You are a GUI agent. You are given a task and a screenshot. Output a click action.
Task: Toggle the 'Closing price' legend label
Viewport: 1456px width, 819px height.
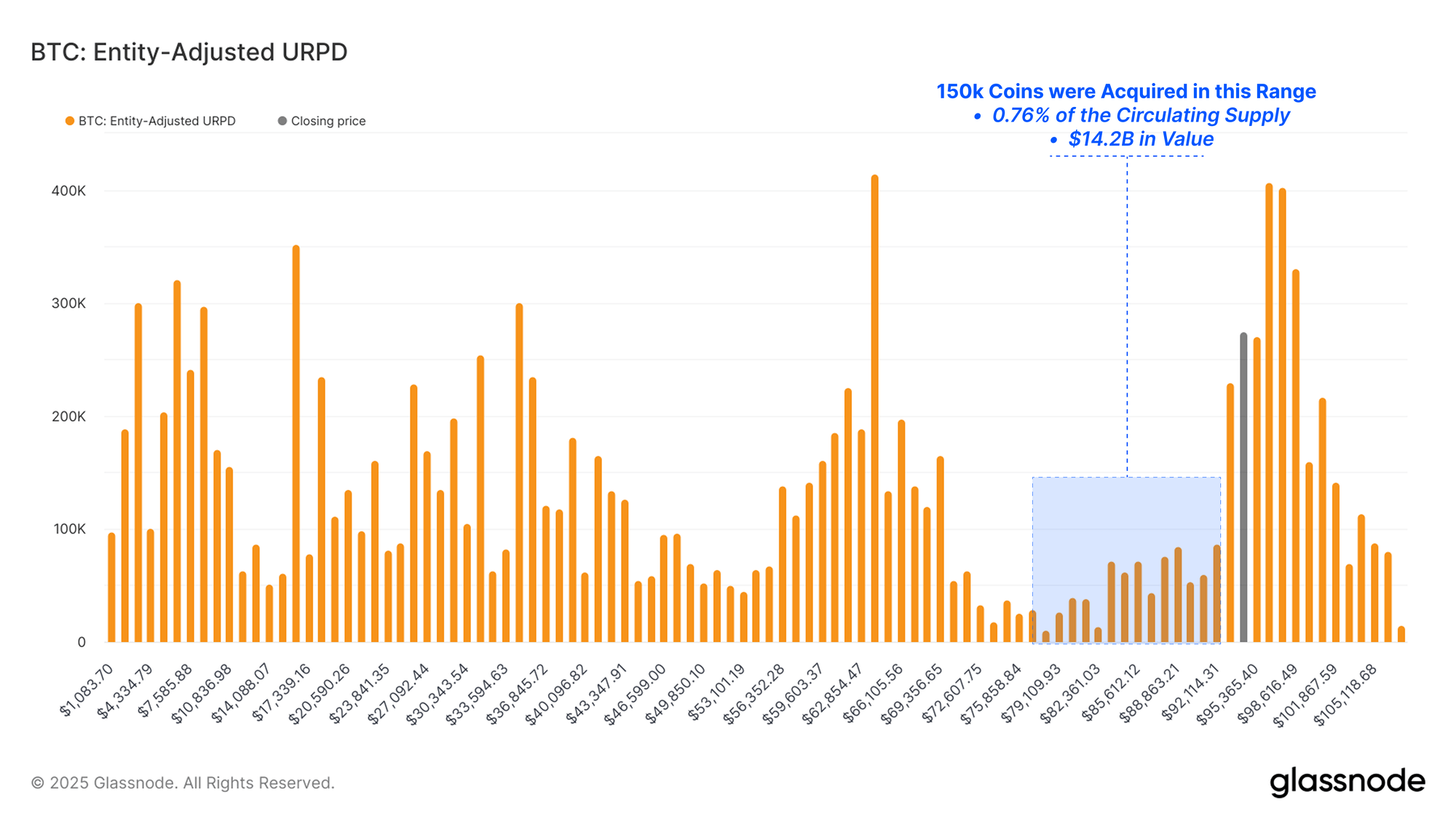click(328, 121)
